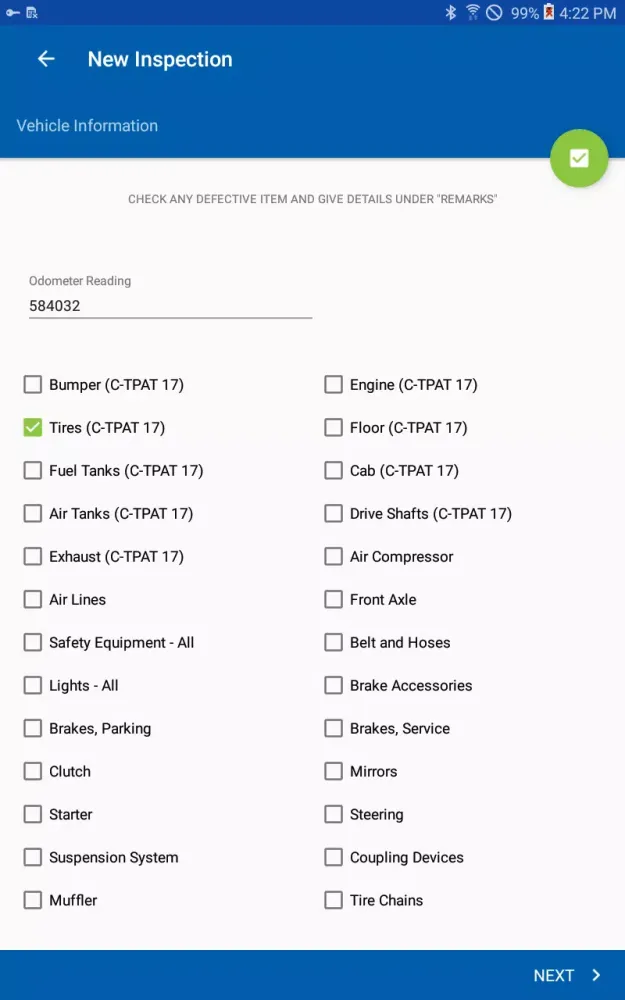Click the battery alert icon
625x1000 pixels.
point(546,13)
